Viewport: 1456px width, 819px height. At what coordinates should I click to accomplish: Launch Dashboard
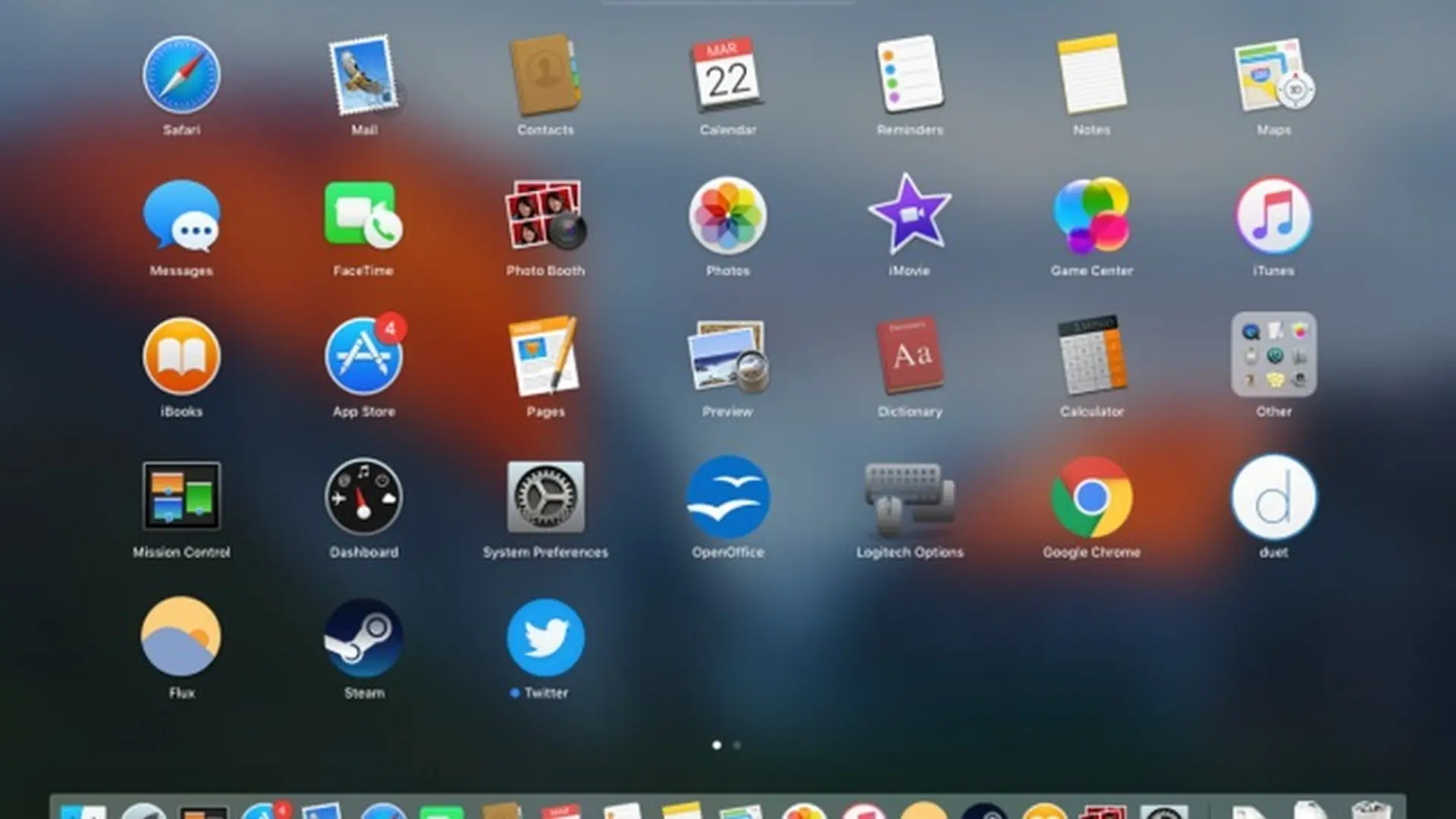pos(363,497)
